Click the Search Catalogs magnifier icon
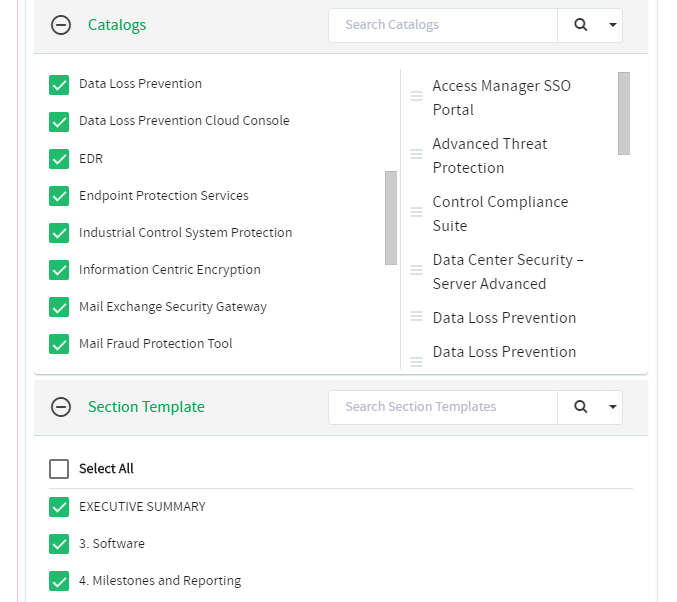Image resolution: width=677 pixels, height=602 pixels. pyautogui.click(x=580, y=25)
